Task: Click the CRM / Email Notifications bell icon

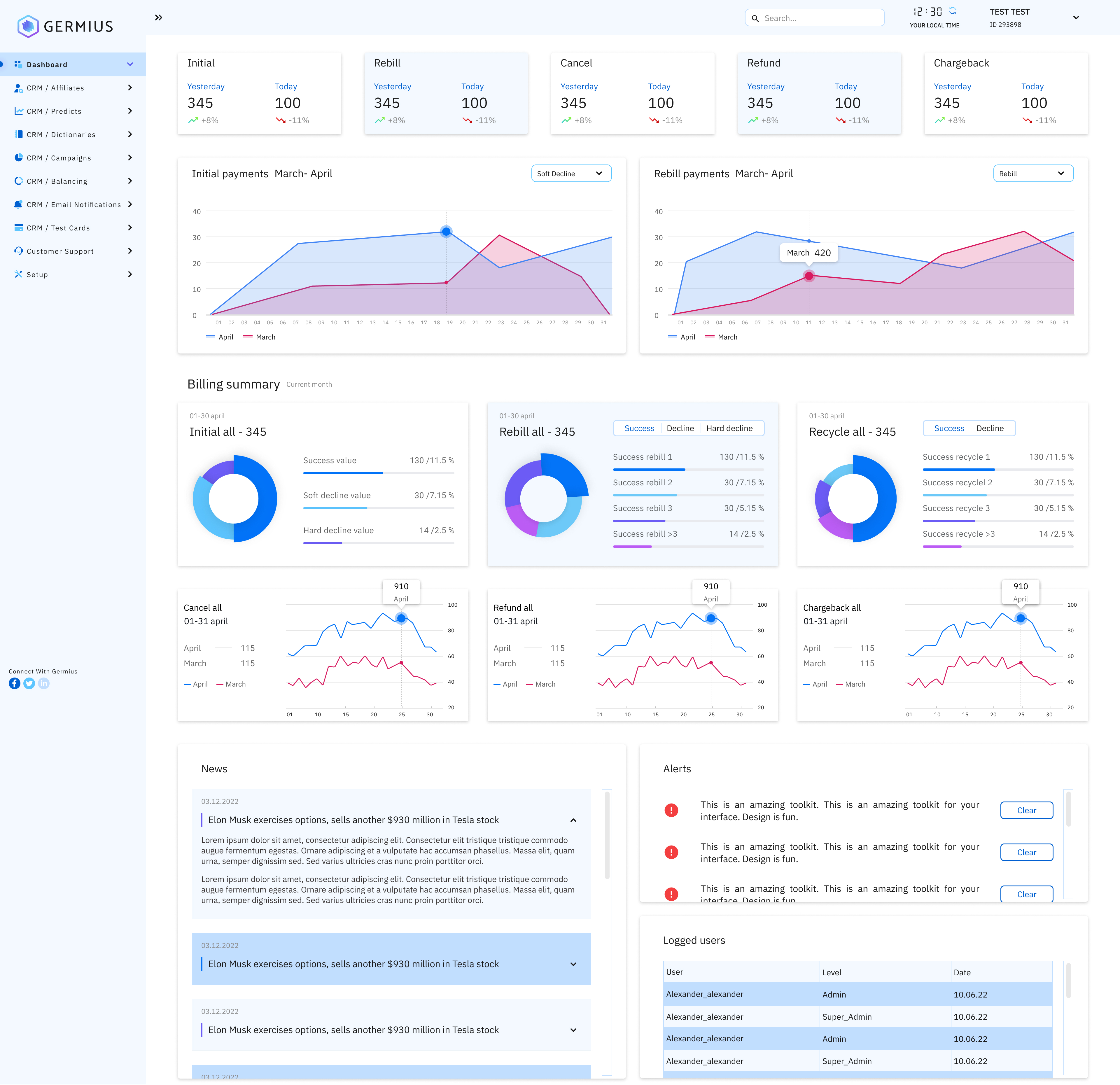Action: click(18, 204)
